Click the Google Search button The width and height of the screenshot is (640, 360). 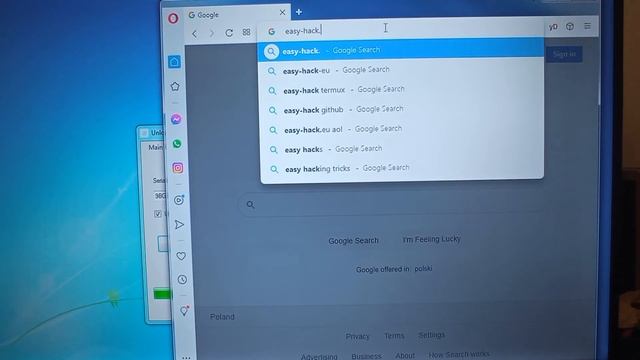353,241
